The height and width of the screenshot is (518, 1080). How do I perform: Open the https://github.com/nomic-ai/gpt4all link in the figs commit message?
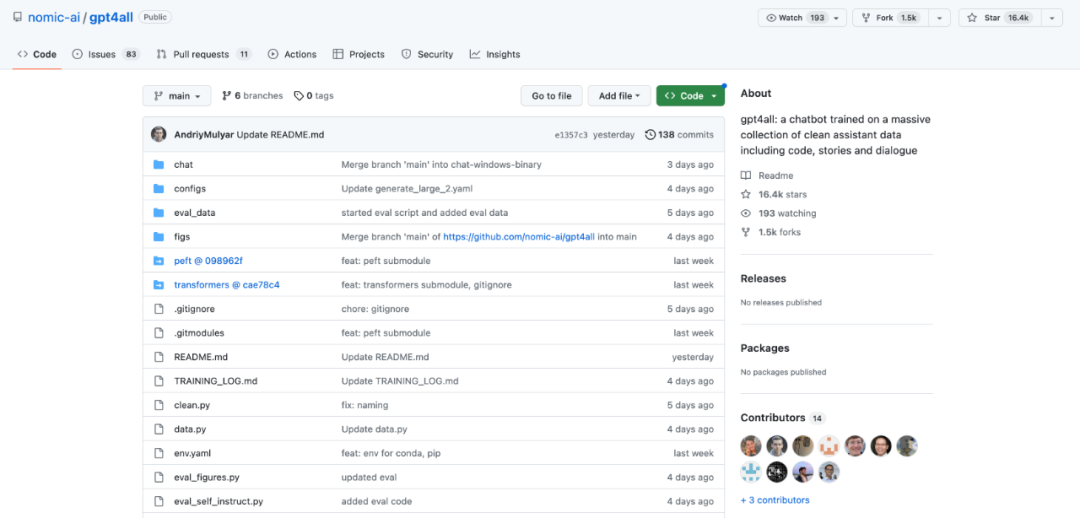click(519, 236)
